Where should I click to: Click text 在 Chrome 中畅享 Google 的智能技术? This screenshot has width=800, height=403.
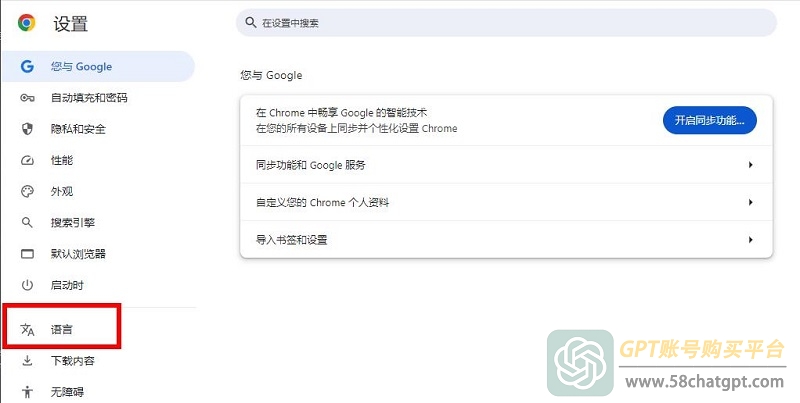click(x=341, y=113)
